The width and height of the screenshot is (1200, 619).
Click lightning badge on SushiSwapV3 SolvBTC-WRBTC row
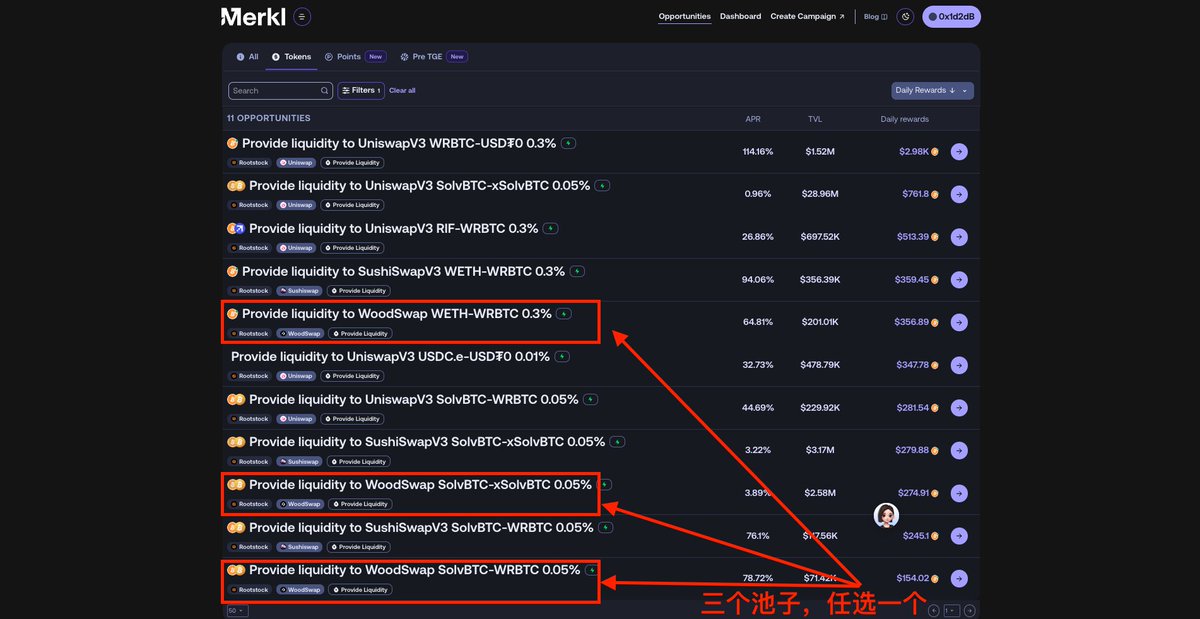pos(606,527)
